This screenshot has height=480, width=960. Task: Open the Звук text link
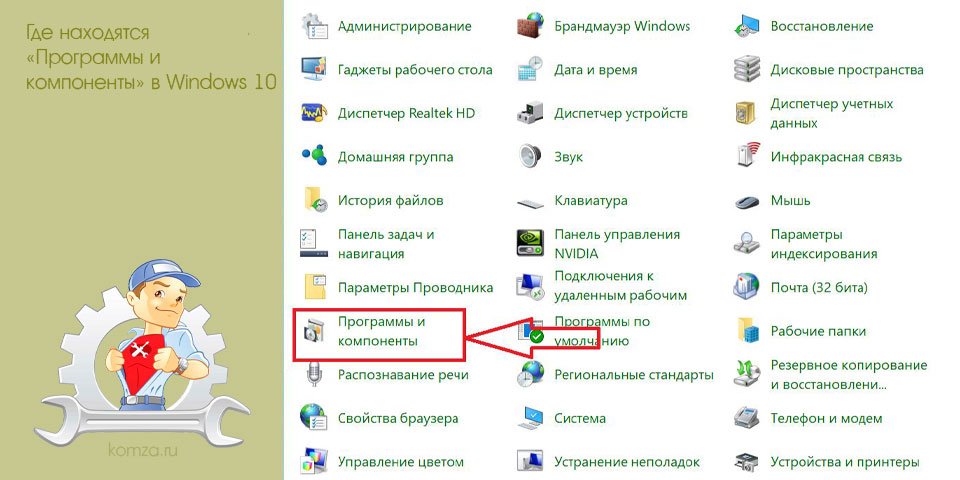(x=568, y=157)
